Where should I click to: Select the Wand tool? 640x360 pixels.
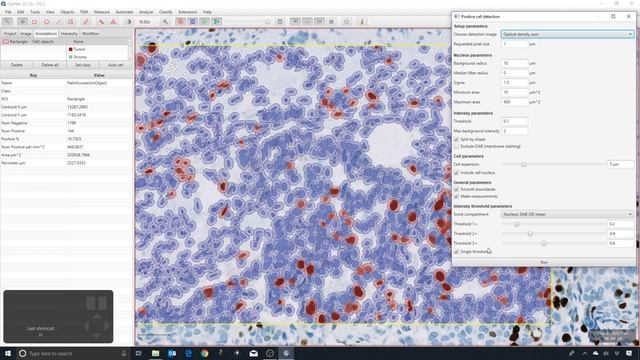tap(101, 22)
